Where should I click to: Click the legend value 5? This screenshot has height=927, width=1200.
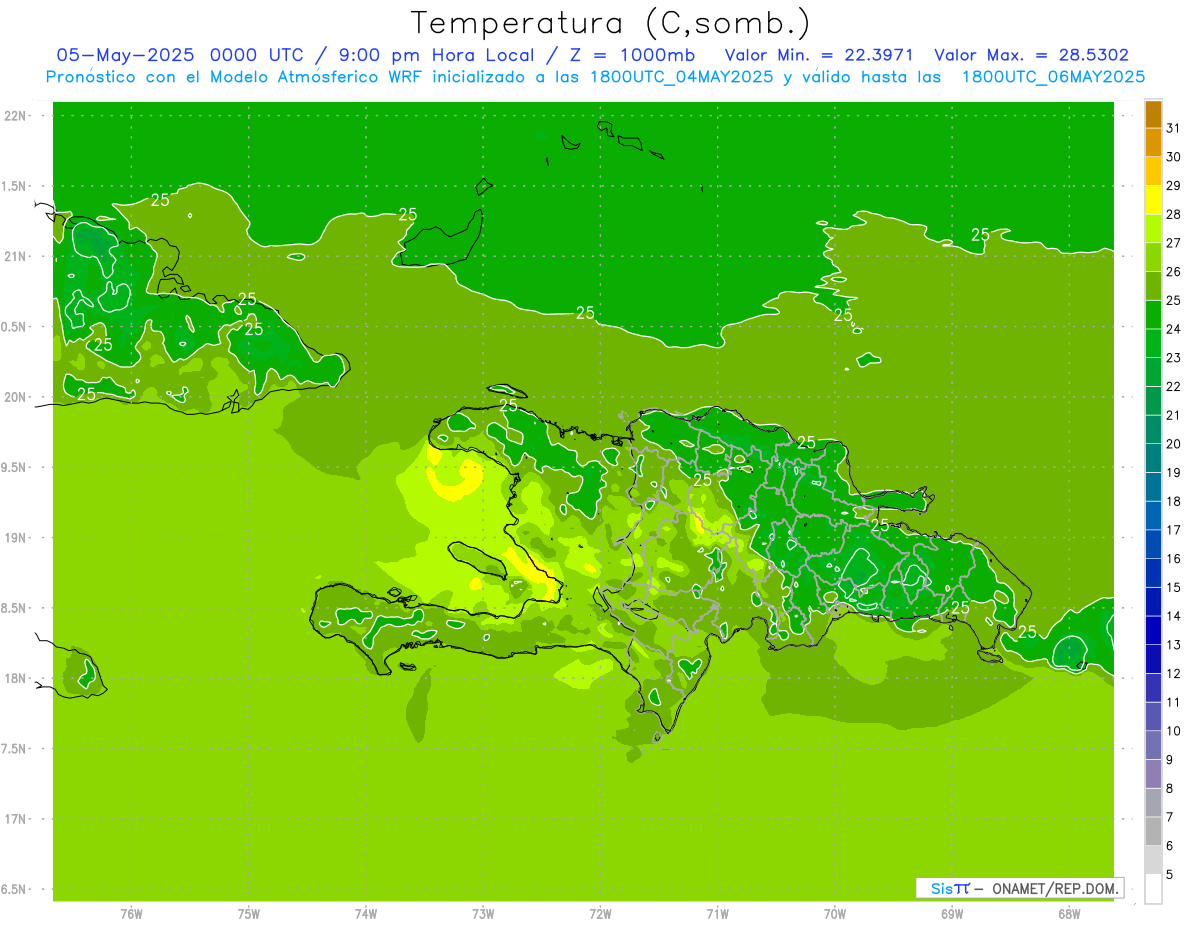[1170, 875]
